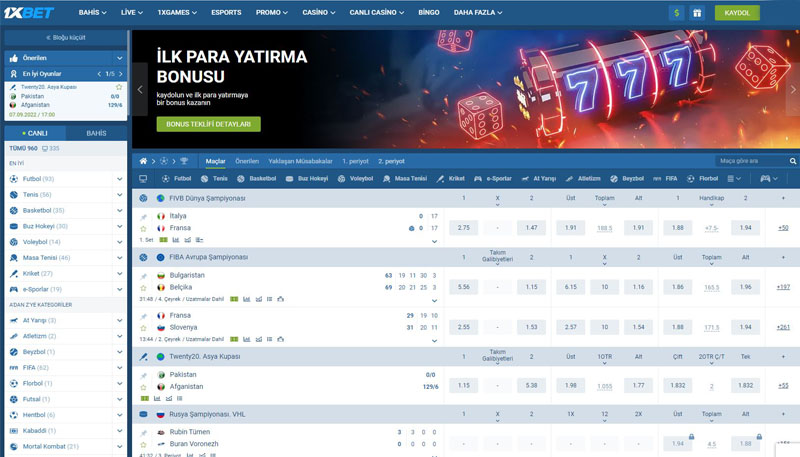Open the BAHİS menu
Viewport: 800px width, 457px height.
(92, 12)
